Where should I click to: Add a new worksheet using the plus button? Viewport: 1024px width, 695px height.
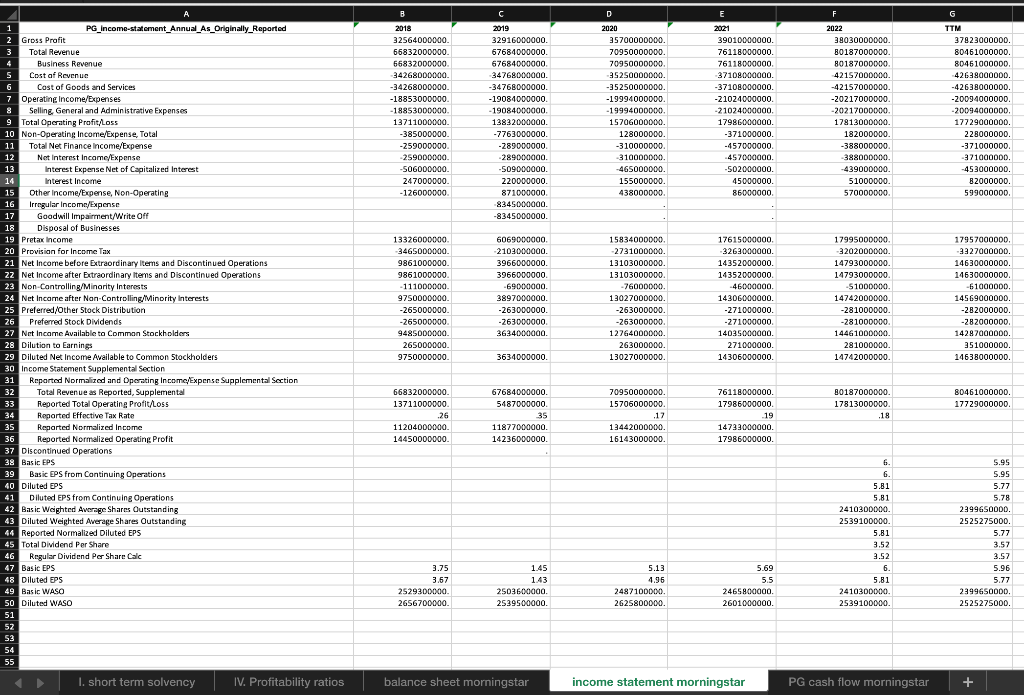(x=966, y=681)
